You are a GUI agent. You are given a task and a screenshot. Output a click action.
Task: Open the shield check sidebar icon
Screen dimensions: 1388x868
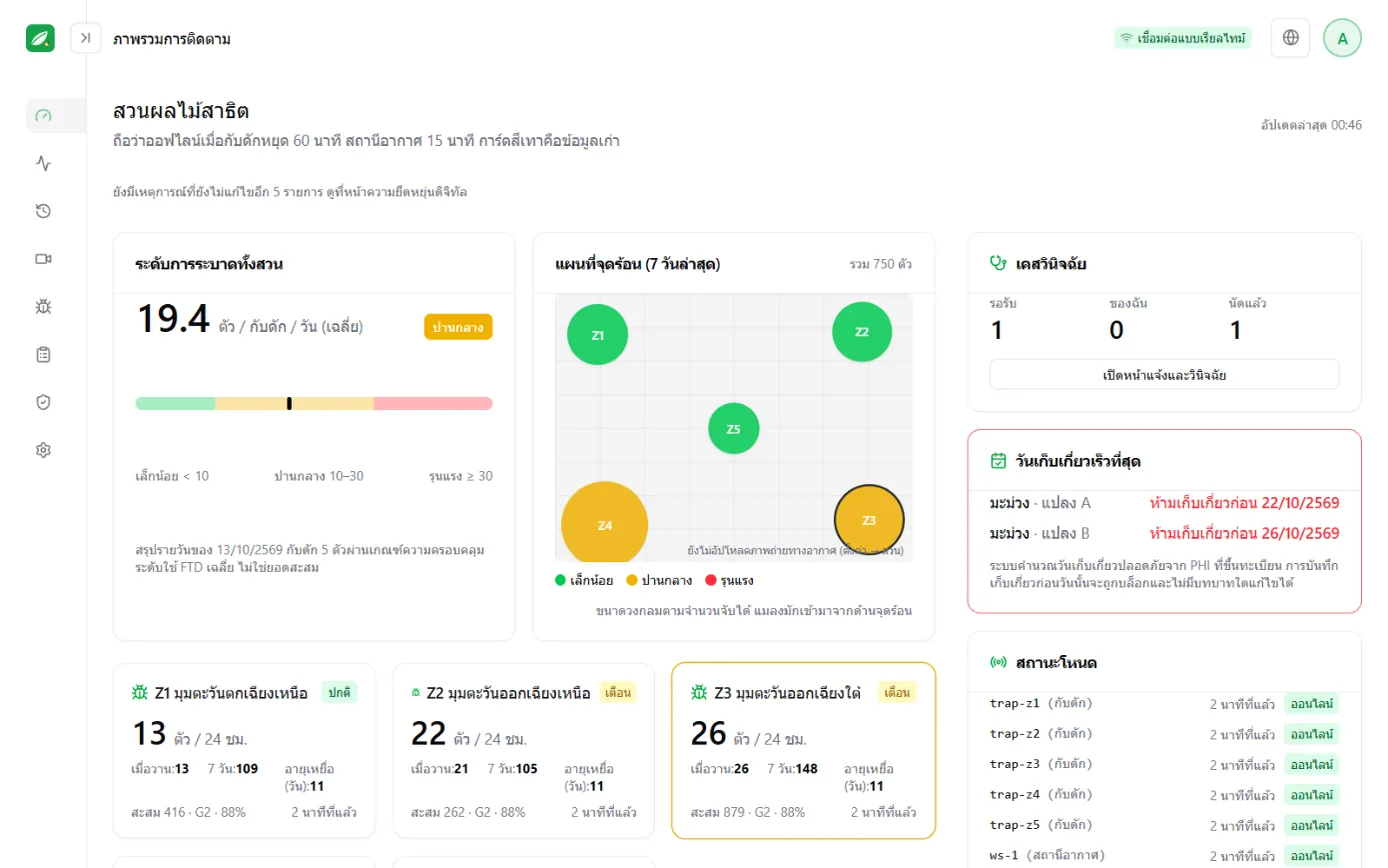43,402
